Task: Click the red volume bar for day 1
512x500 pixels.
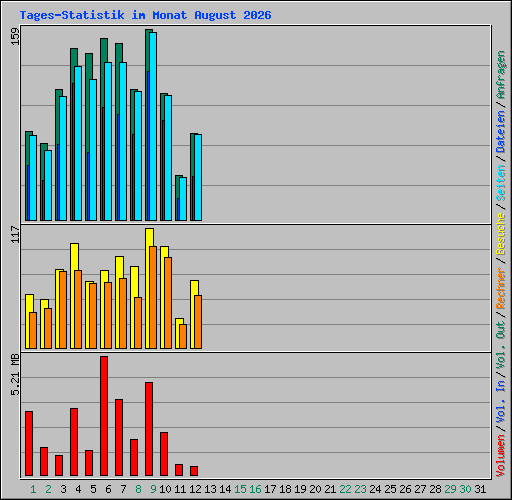Action: click(29, 443)
